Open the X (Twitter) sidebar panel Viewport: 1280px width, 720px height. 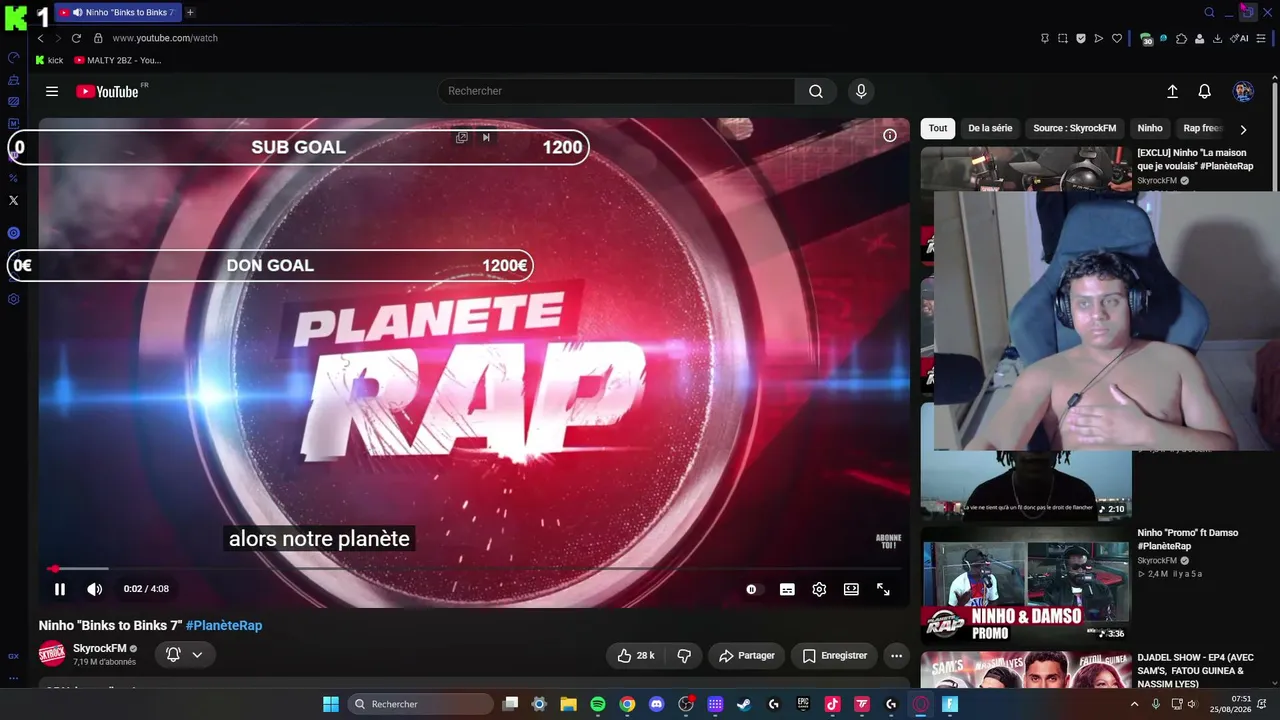coord(13,200)
